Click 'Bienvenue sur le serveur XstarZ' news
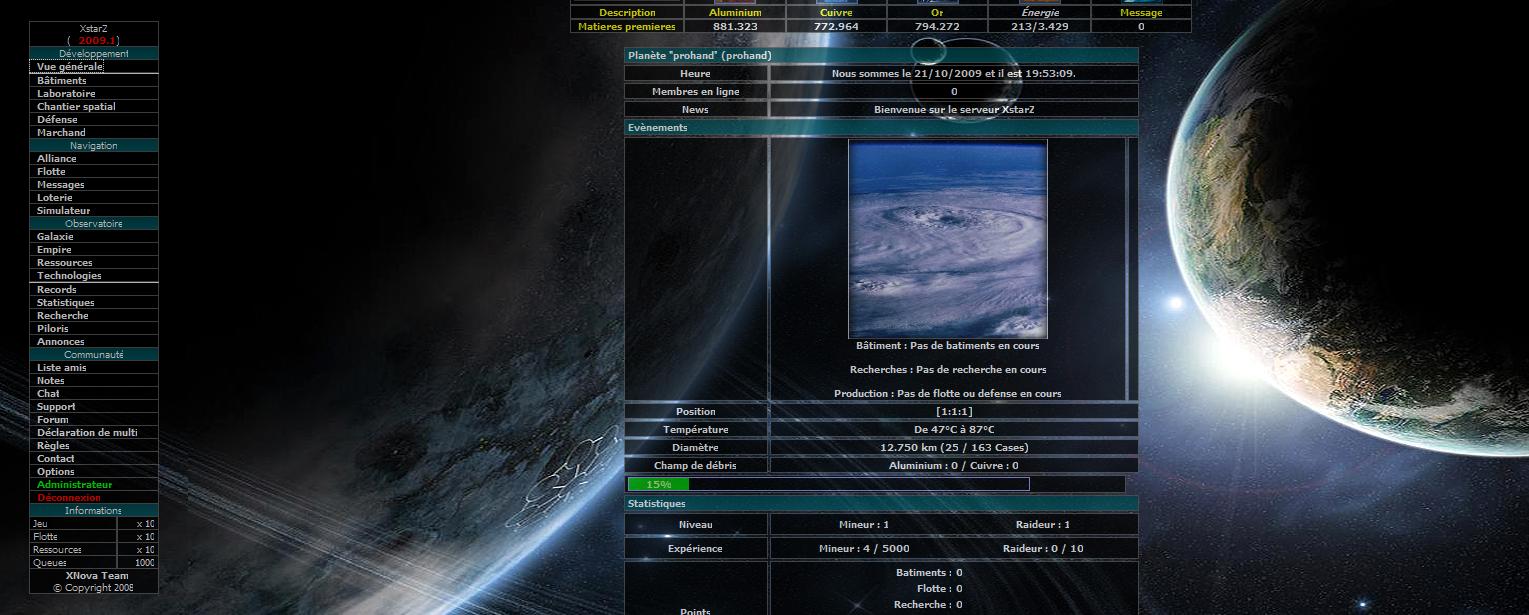Image resolution: width=1529 pixels, height=615 pixels. tap(954, 110)
